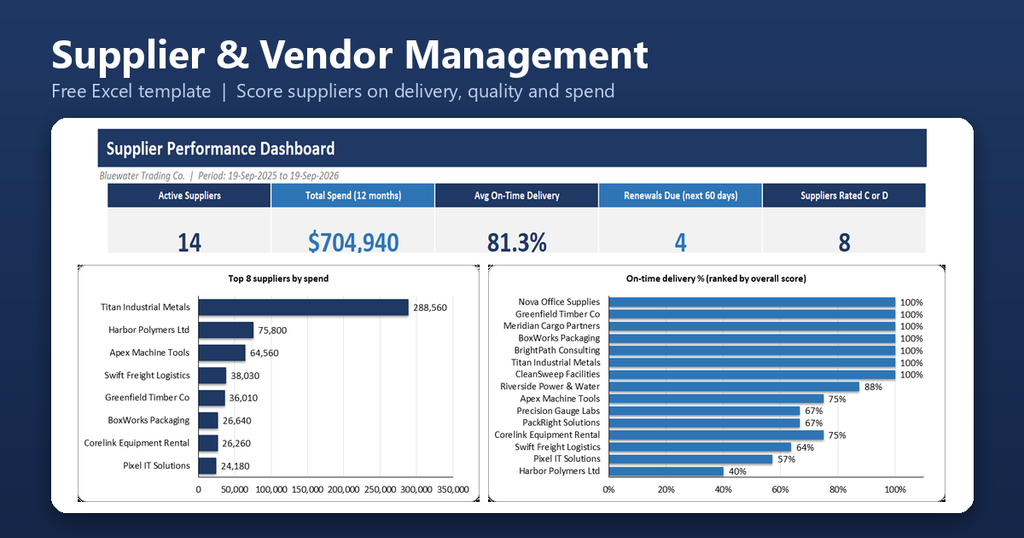The image size is (1024, 538).
Task: Click the Supplier Performance Dashboard title bar
Action: (x=512, y=148)
